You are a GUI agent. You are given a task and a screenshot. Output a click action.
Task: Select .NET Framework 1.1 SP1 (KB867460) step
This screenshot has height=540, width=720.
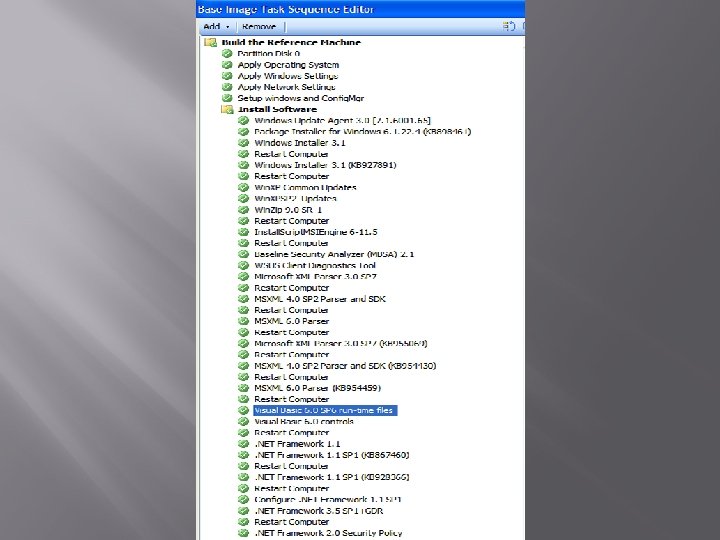click(x=332, y=455)
